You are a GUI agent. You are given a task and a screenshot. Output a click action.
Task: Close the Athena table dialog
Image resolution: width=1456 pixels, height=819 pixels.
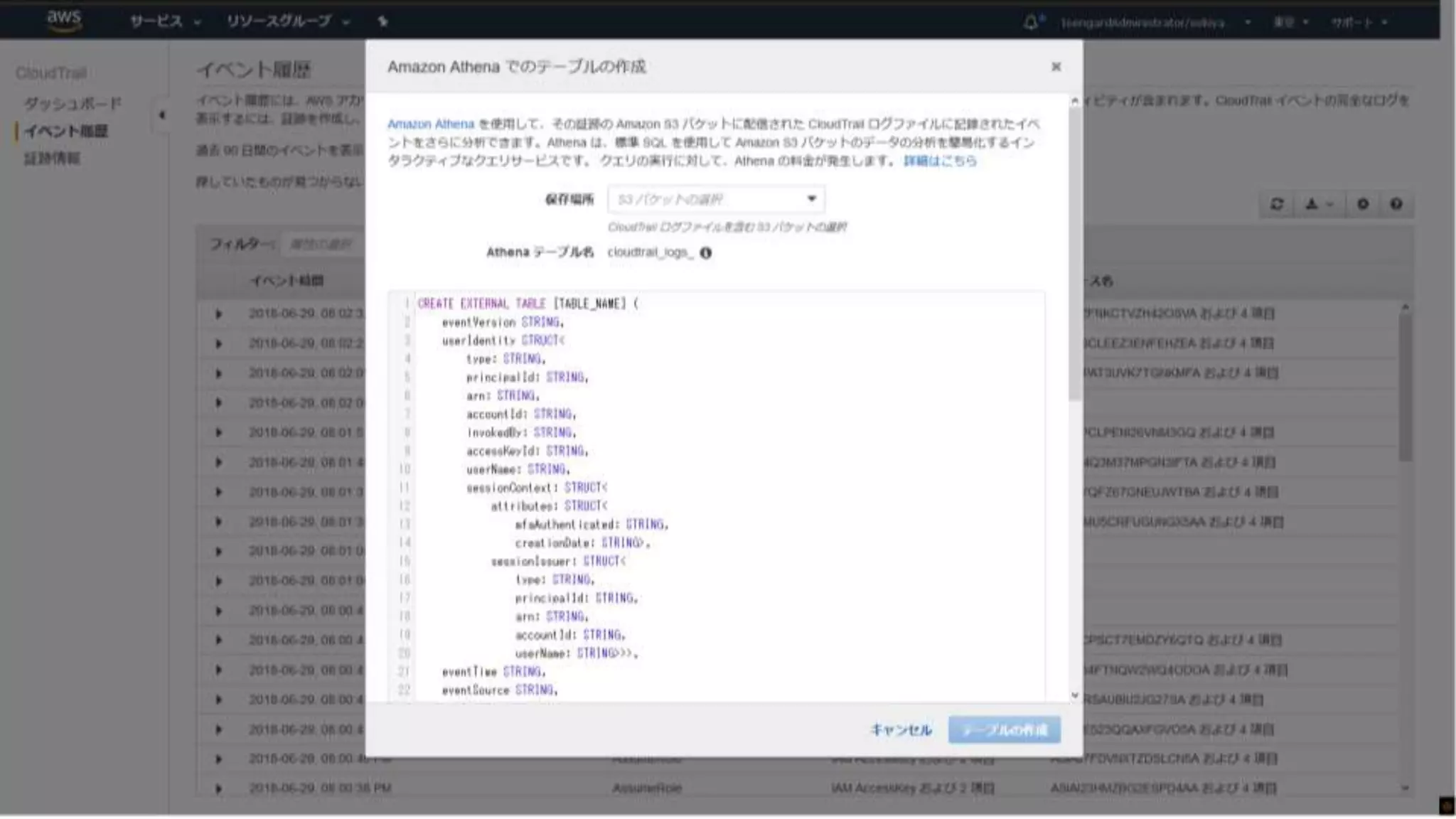coord(1056,67)
